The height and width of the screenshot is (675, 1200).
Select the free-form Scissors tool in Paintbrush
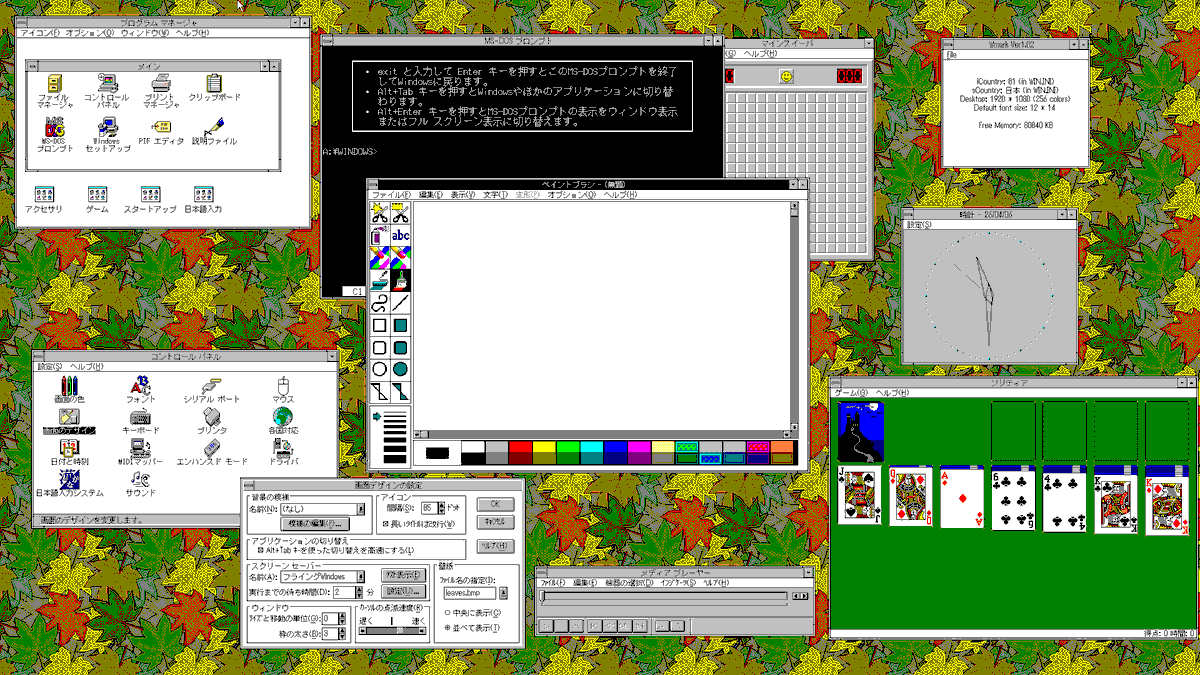tap(380, 212)
